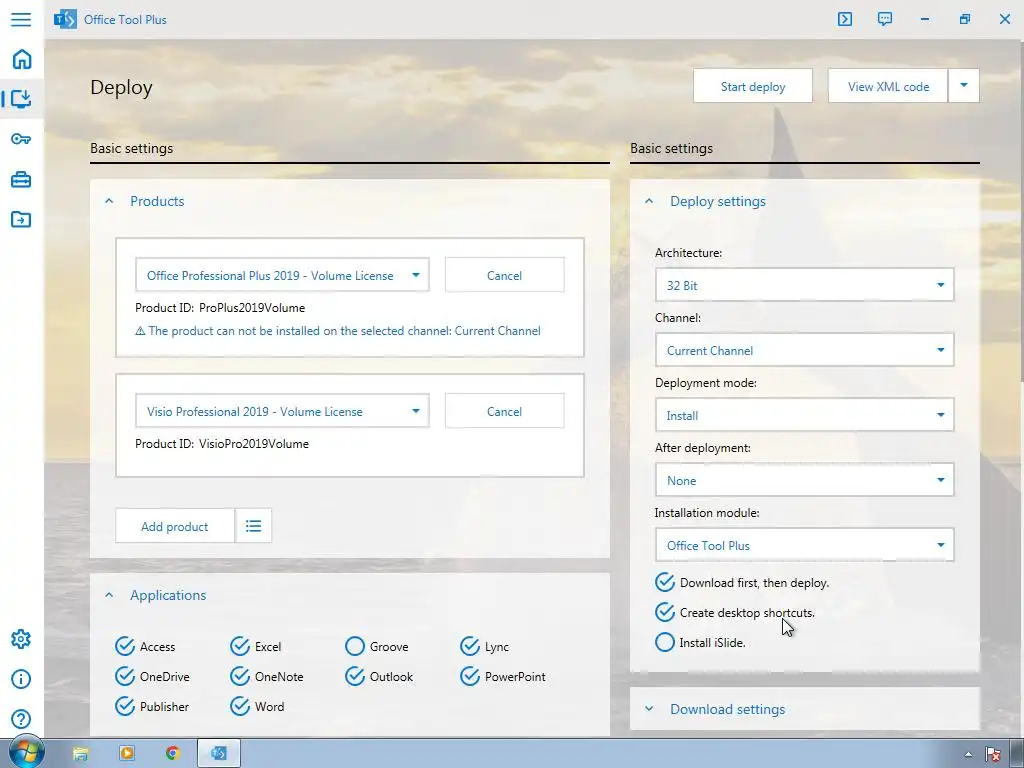Screen dimensions: 1024x768
Task: Open Office Professional Plus 2019 product dropdown
Action: (x=282, y=275)
